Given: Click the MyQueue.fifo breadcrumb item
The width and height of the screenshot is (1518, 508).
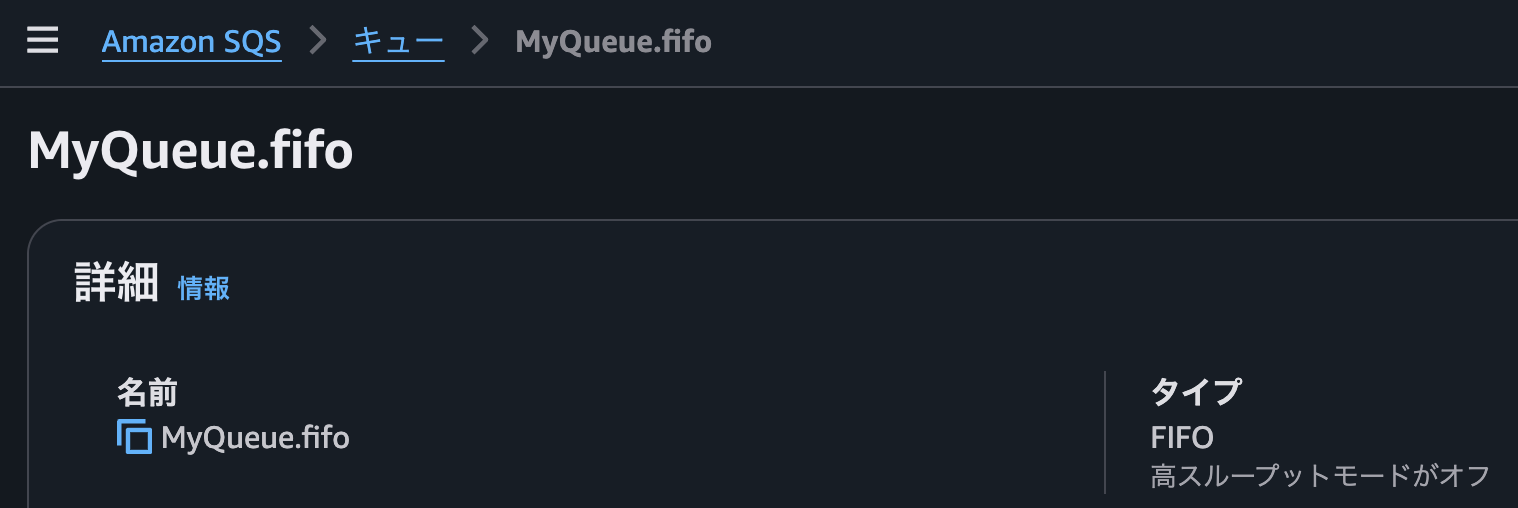Looking at the screenshot, I should (613, 42).
